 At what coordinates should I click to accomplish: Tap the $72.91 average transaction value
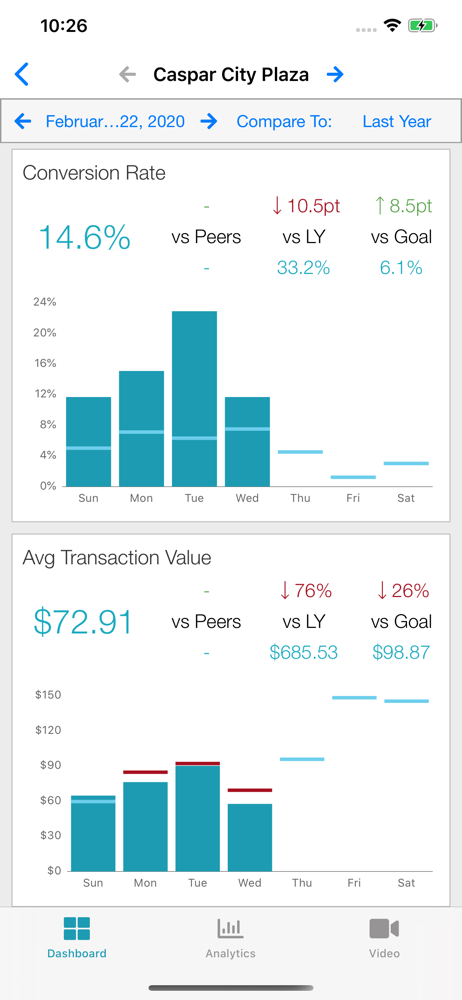tap(83, 622)
